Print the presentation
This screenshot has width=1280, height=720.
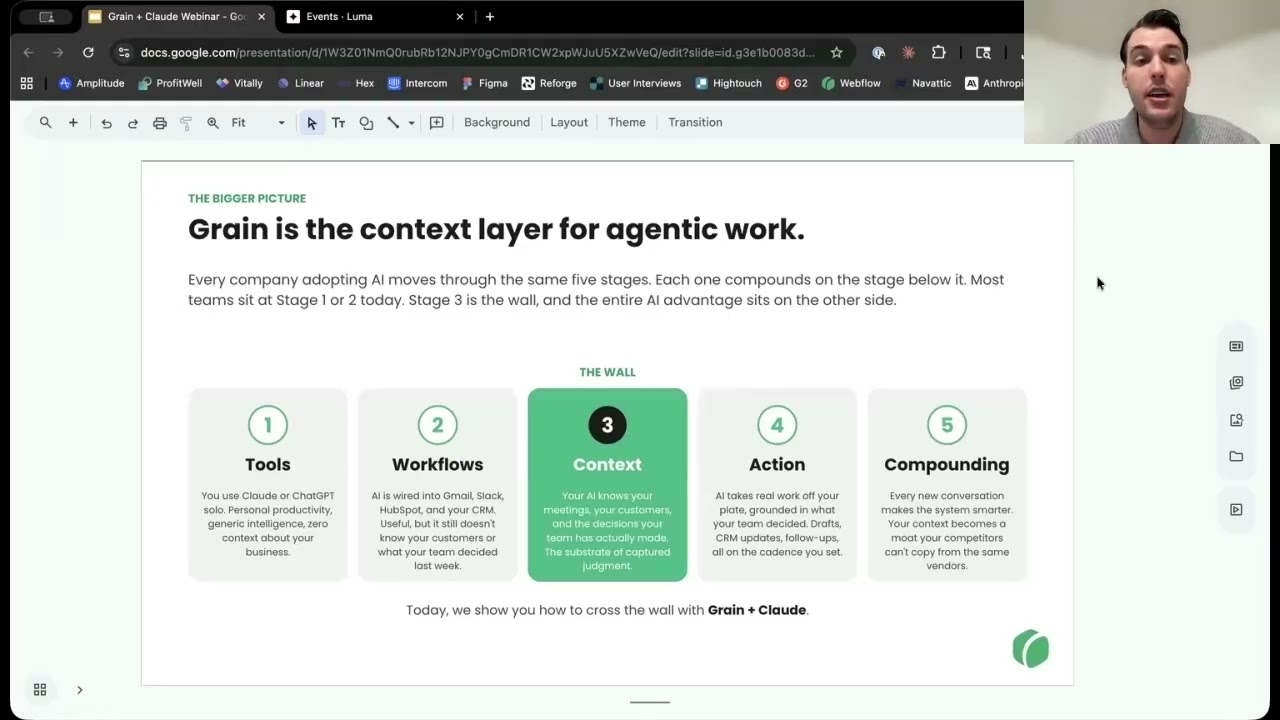[159, 123]
